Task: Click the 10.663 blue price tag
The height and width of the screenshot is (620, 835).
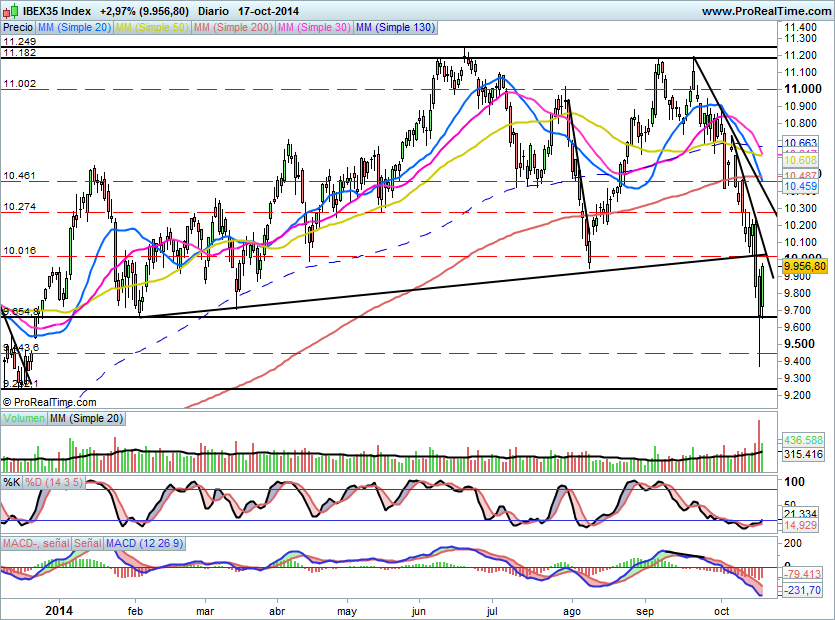Action: [800, 143]
